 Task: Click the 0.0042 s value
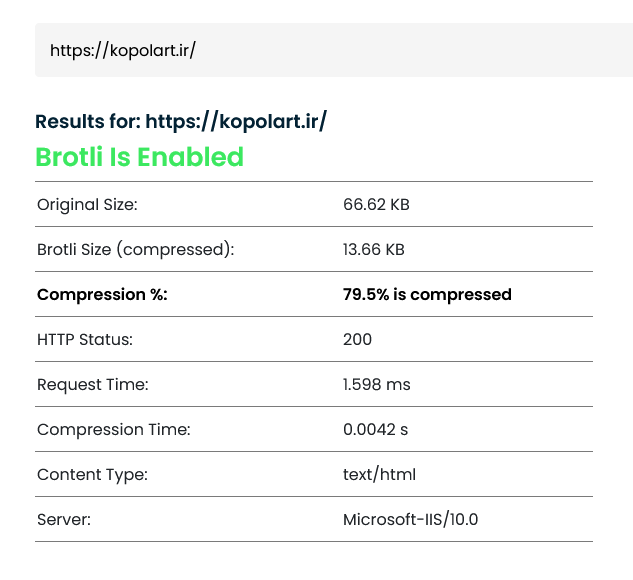click(375, 429)
